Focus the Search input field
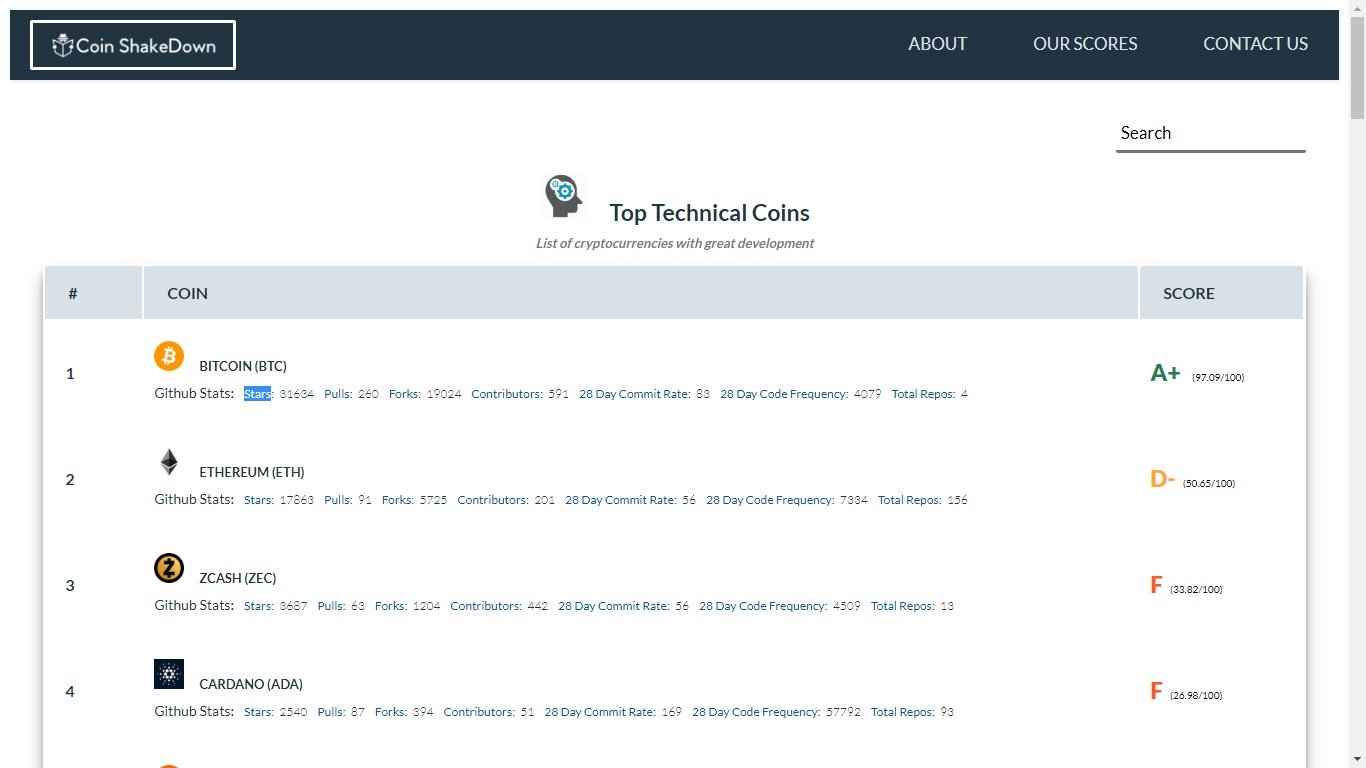This screenshot has width=1366, height=768. click(1210, 134)
